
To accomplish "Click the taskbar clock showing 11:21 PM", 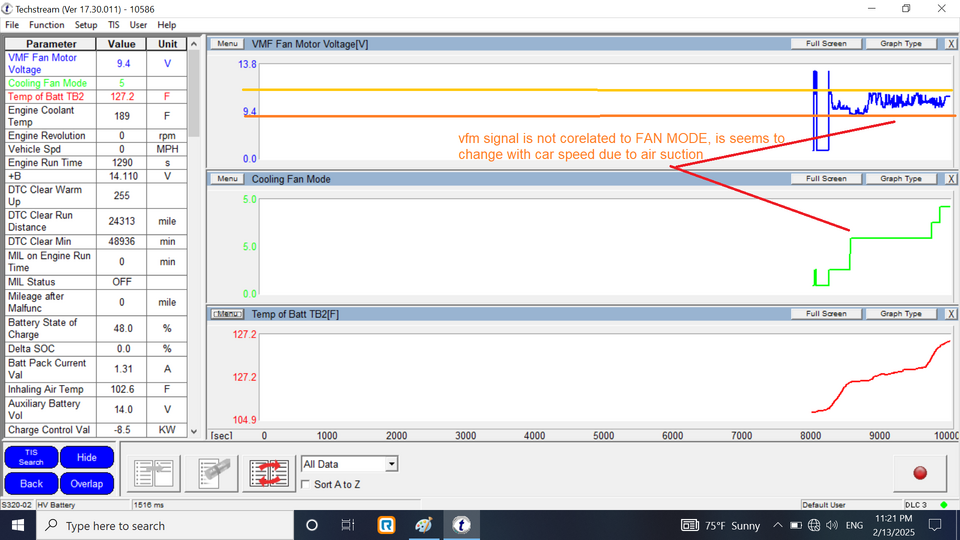I will tap(893, 525).
